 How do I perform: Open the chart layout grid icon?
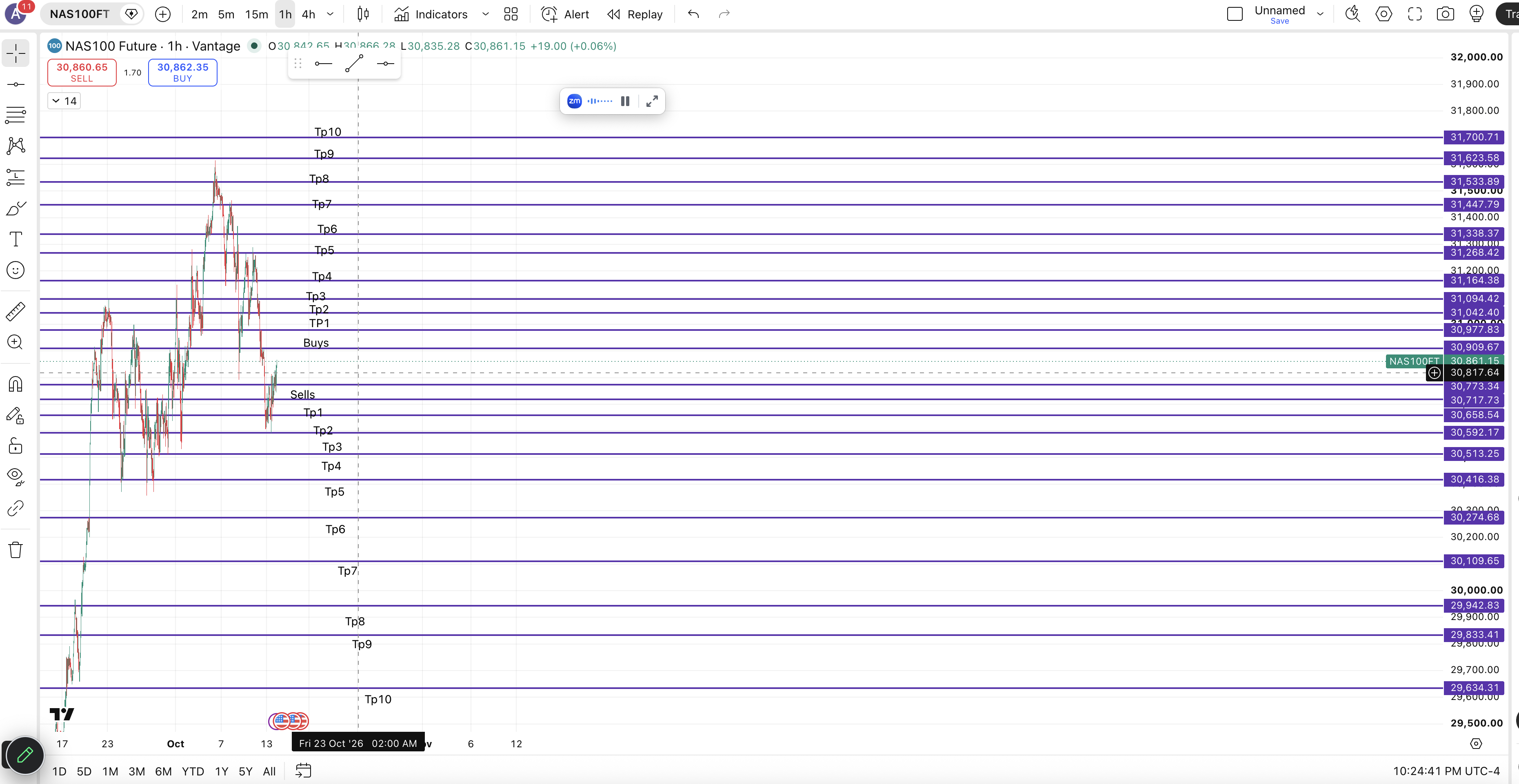[511, 14]
